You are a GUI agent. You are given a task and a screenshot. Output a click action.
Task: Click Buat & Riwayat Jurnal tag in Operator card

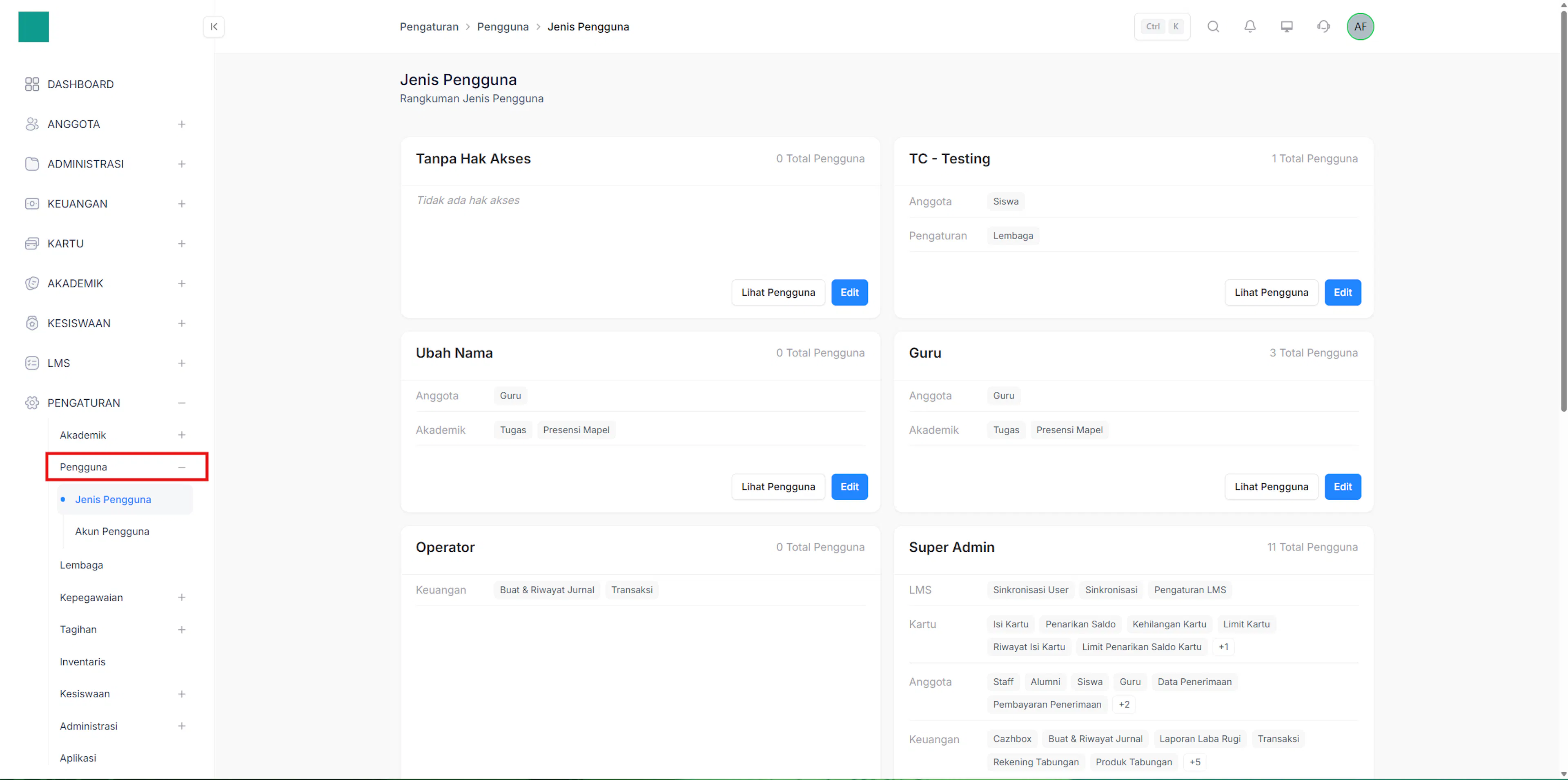[547, 590]
